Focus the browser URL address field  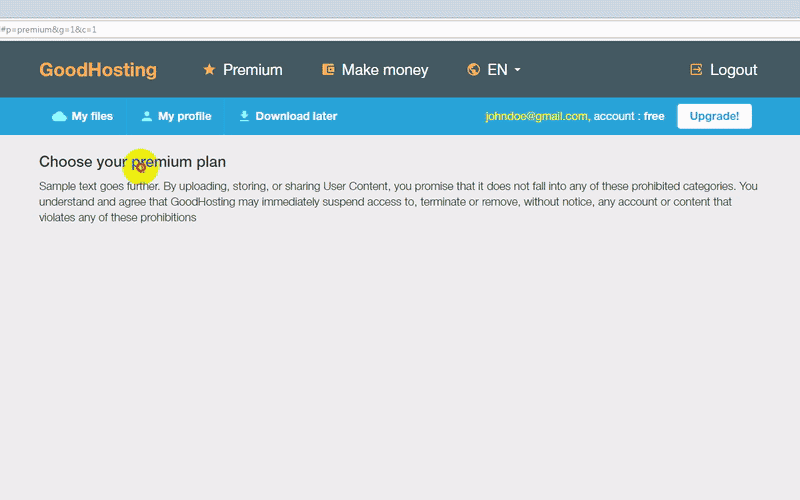pyautogui.click(x=400, y=30)
